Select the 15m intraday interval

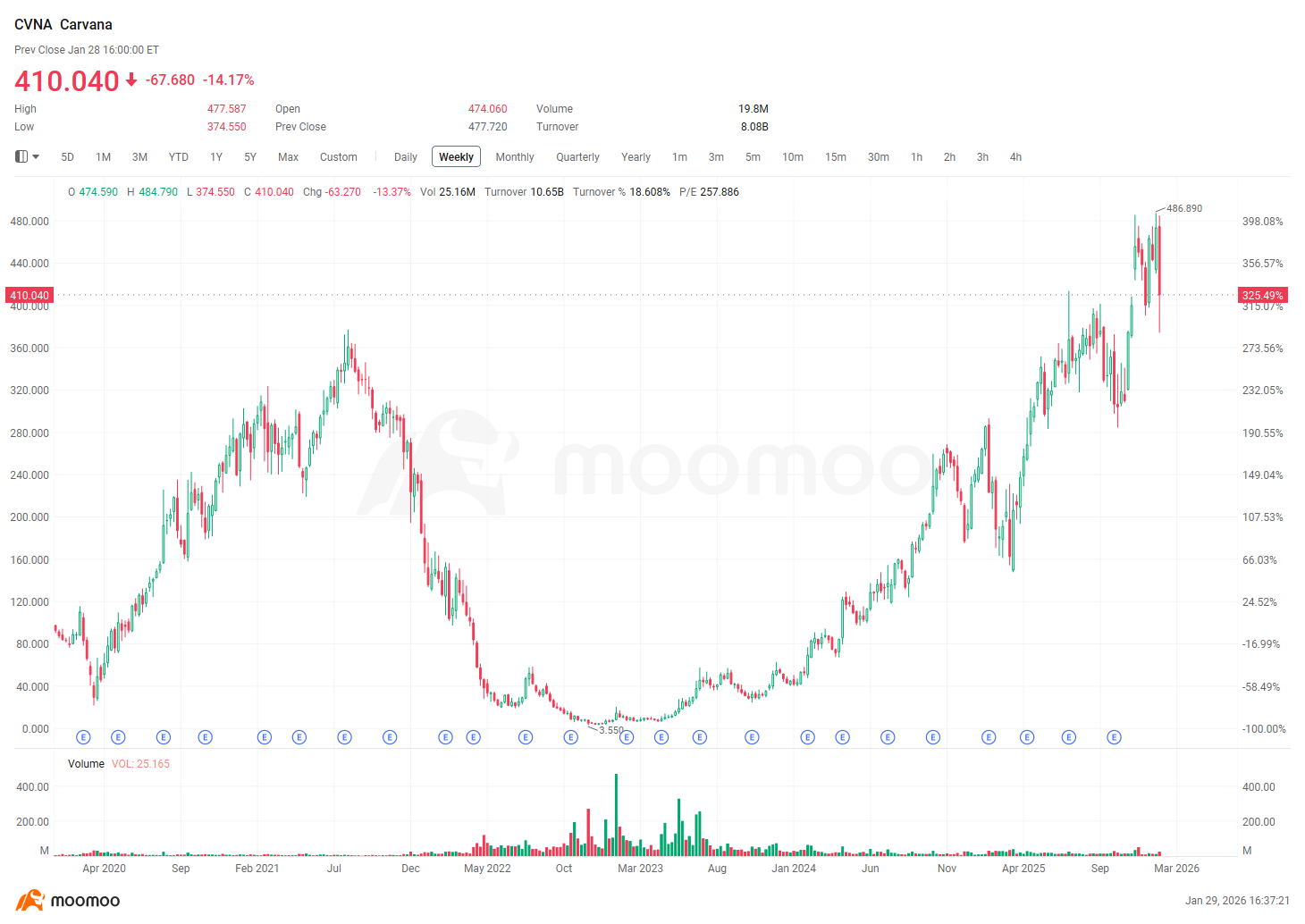(x=835, y=157)
